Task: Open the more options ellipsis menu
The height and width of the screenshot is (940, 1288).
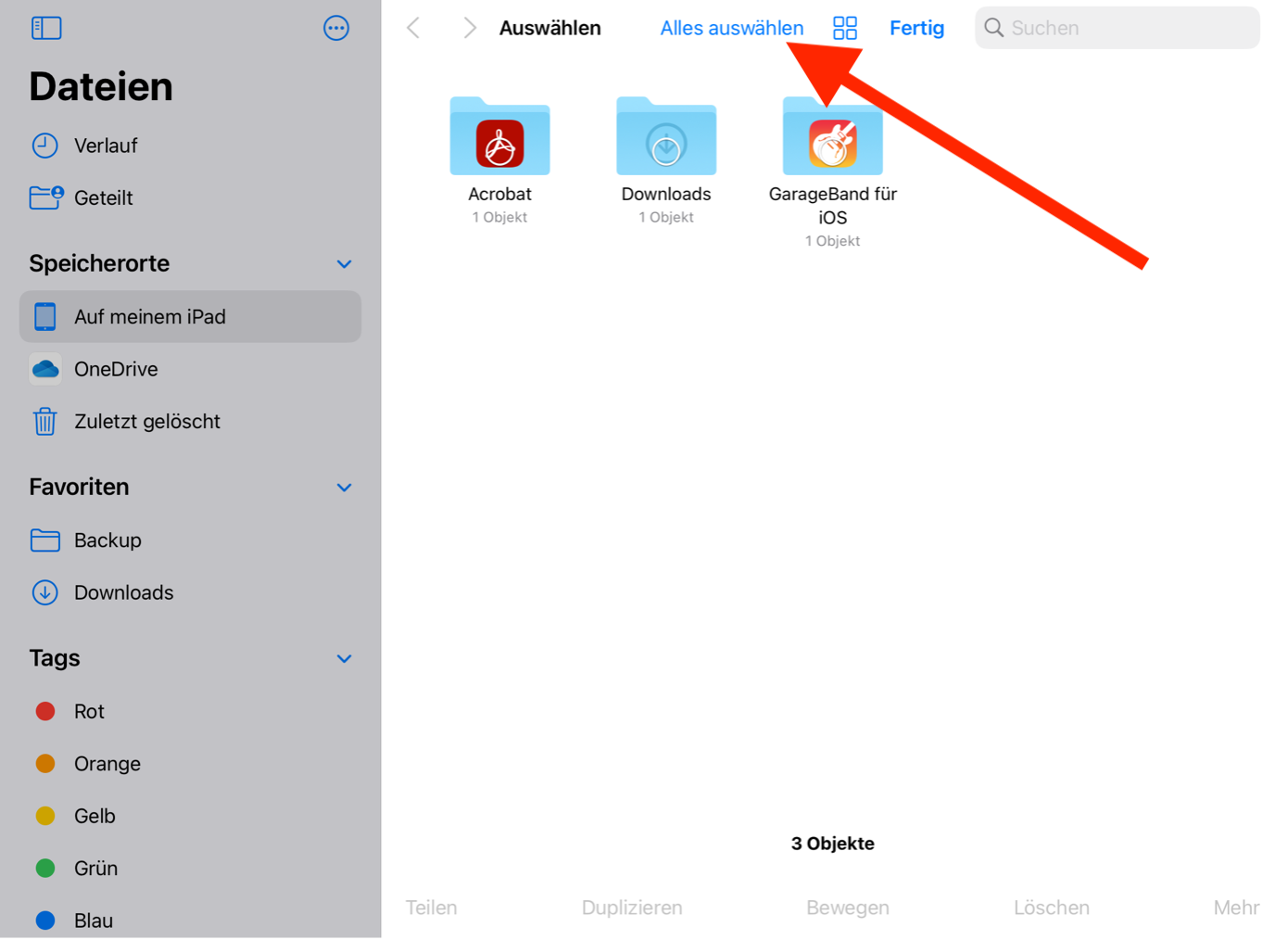Action: (335, 28)
